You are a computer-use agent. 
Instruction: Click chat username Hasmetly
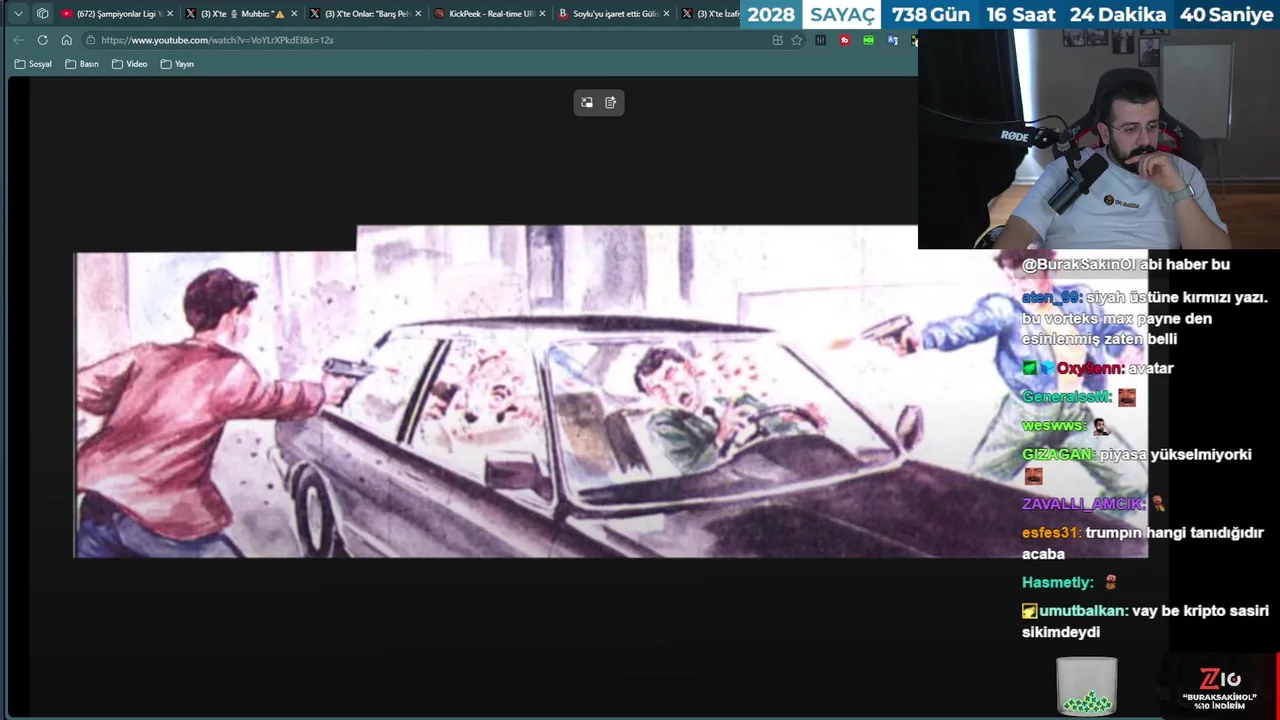click(x=1057, y=582)
